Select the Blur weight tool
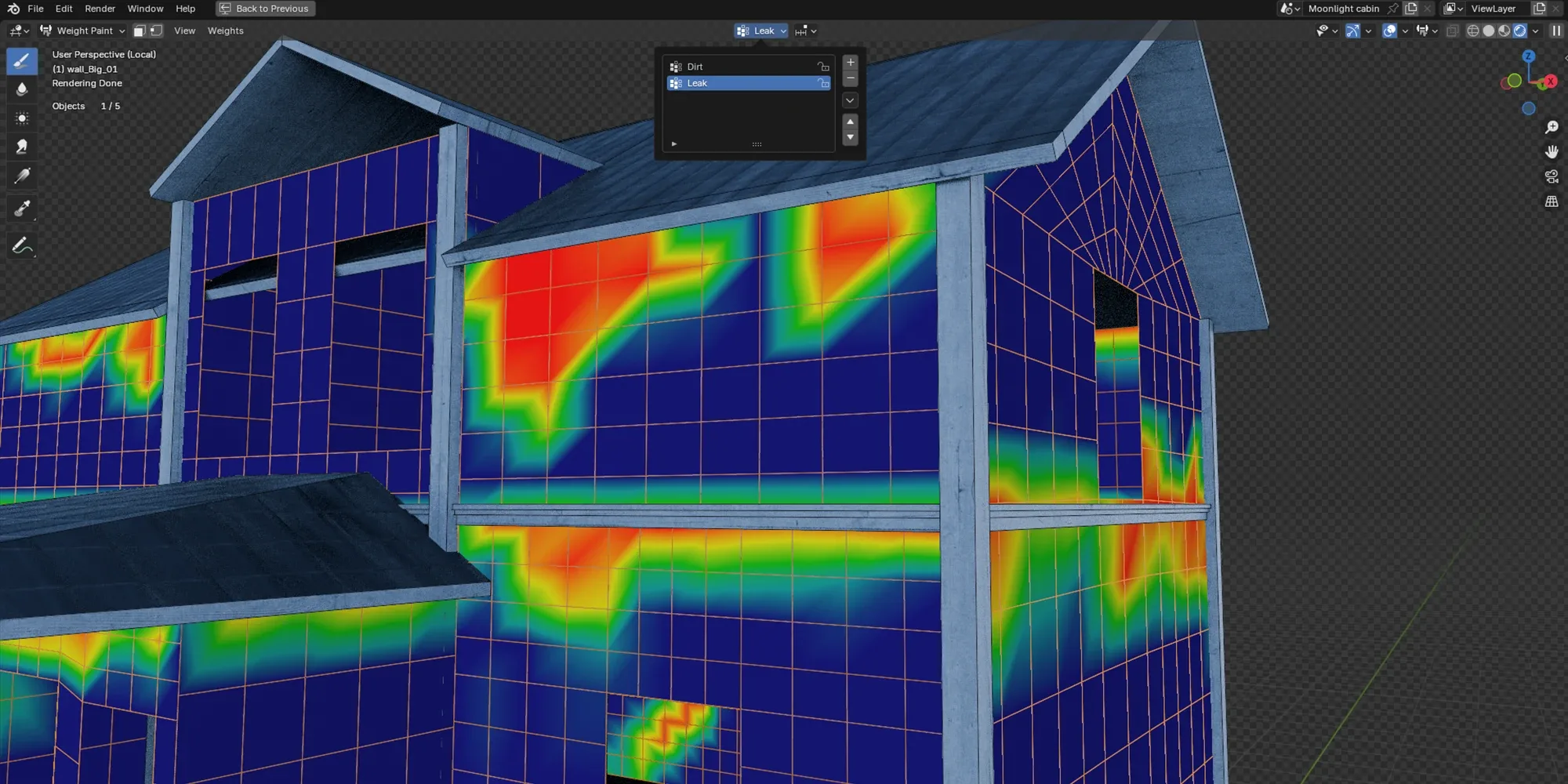Image resolution: width=1568 pixels, height=784 pixels. click(21, 89)
